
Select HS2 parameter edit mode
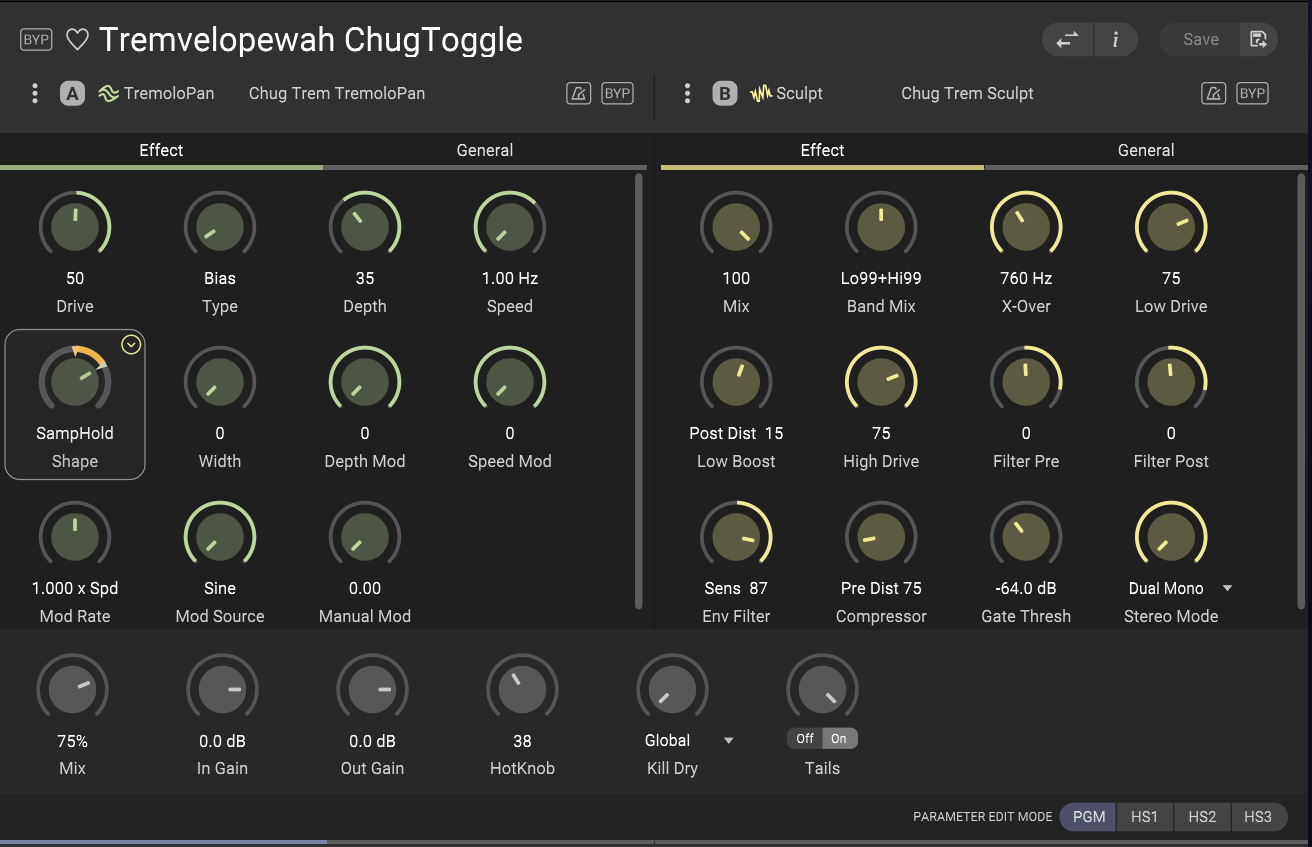point(1202,817)
